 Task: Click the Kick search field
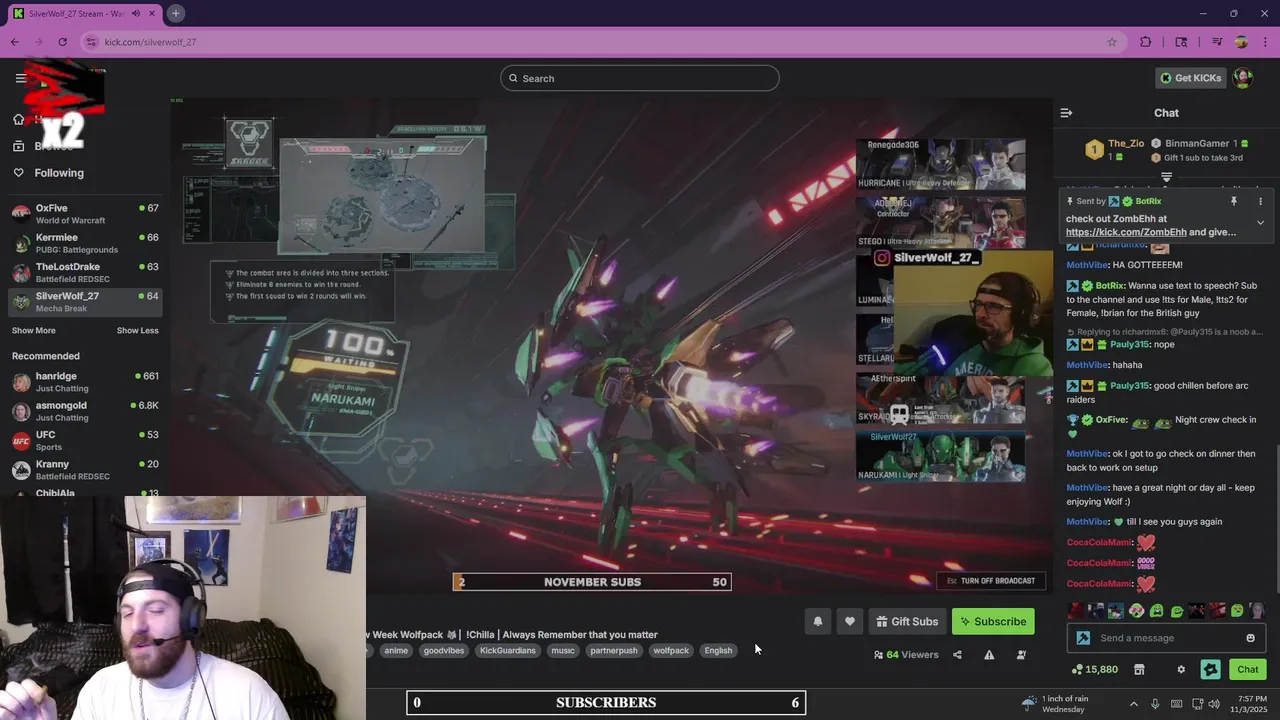pos(640,78)
